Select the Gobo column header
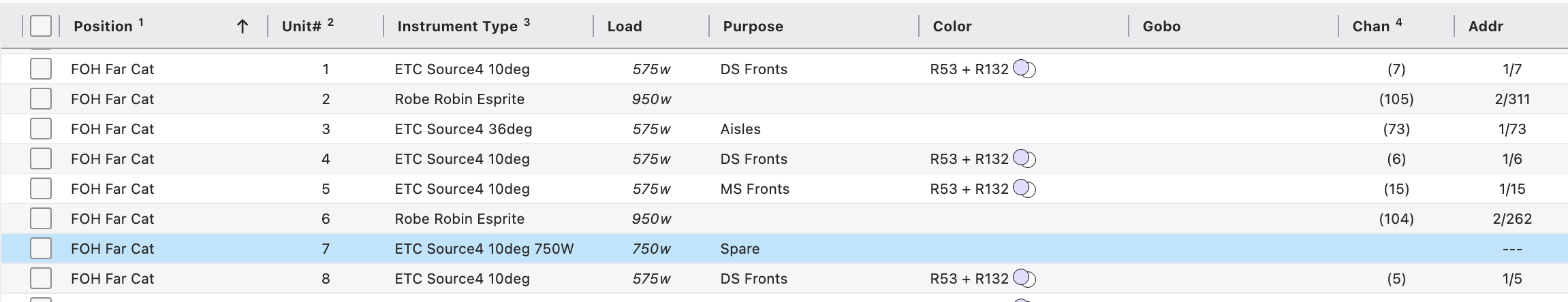1568x302 pixels. point(1161,27)
